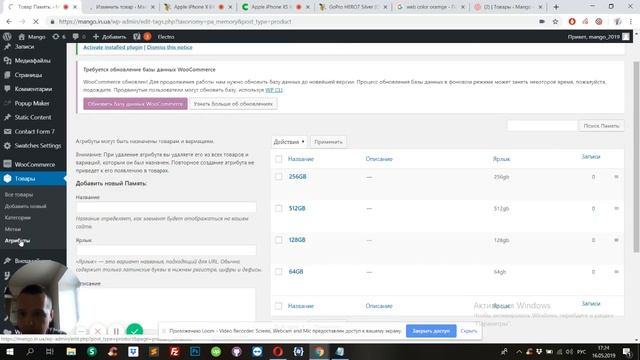Open Категории submenu item
640x360 pixels.
pos(18,218)
